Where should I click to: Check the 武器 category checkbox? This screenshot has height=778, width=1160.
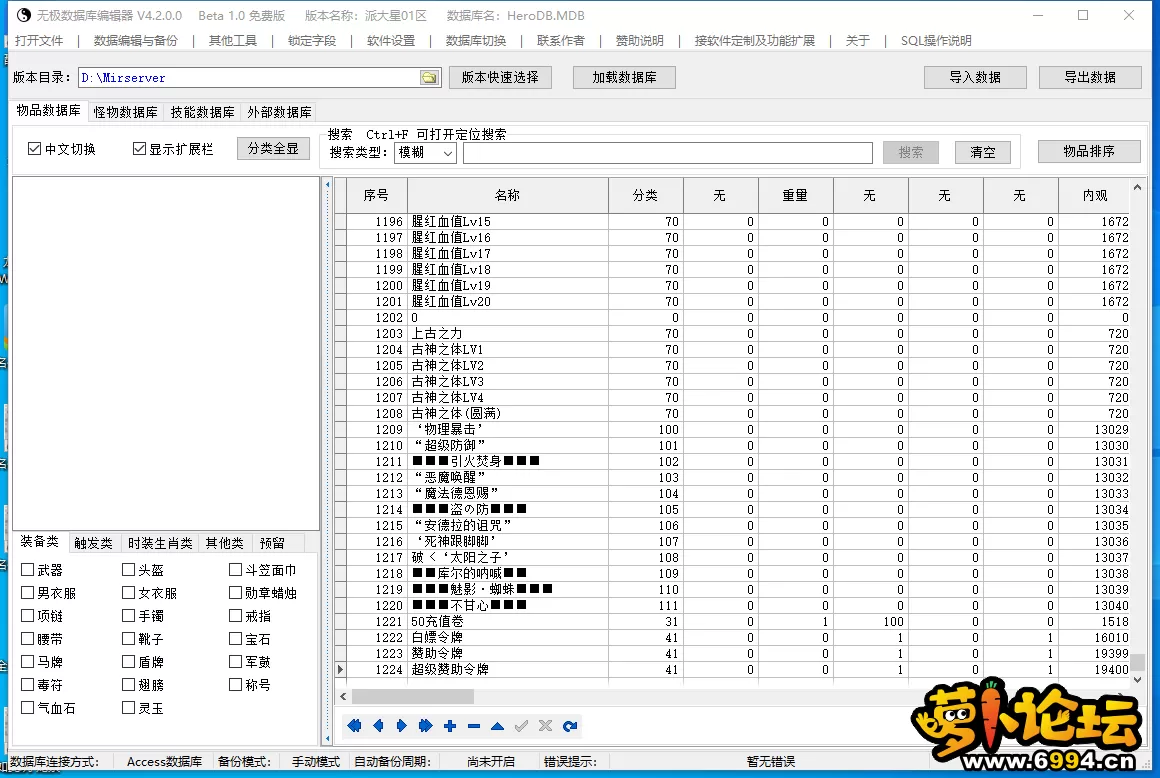(27, 569)
